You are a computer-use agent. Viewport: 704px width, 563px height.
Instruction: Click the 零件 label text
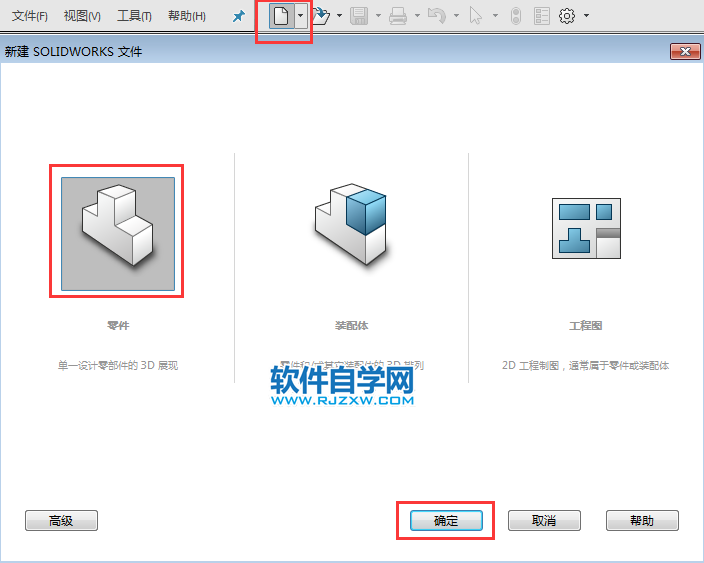pyautogui.click(x=118, y=325)
